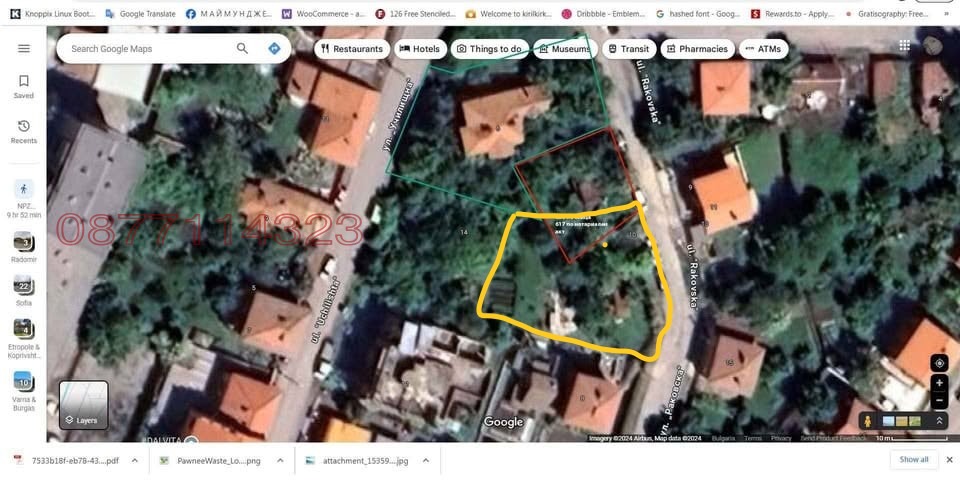Expand the imagery strip with double chevron
Viewport: 960px width, 488px height.
940,421
